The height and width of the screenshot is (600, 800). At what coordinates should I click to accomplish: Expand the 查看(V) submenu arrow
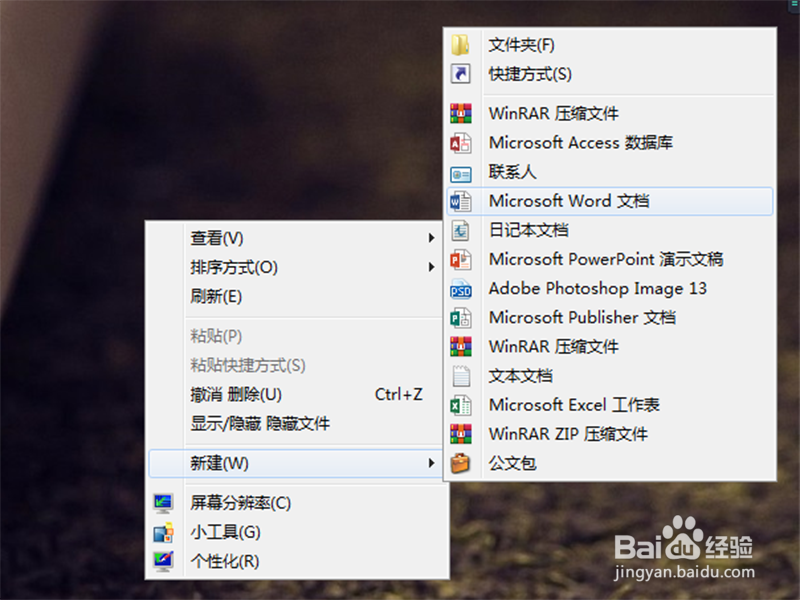click(432, 238)
